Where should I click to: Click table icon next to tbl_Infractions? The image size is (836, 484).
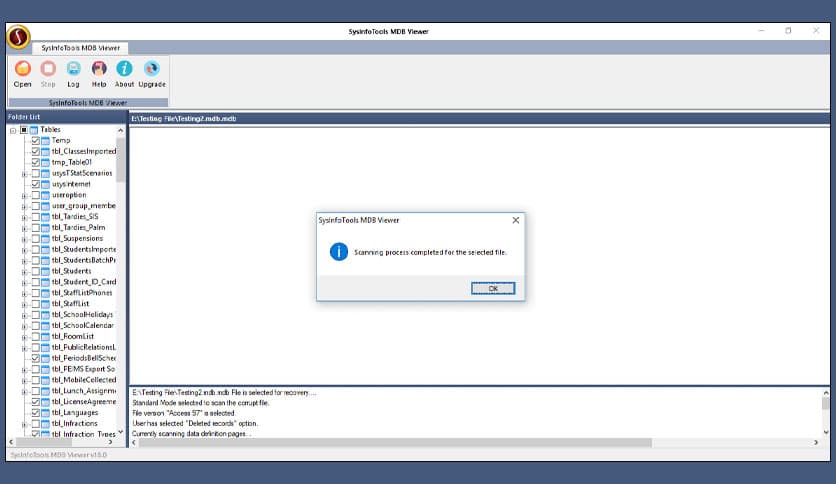(x=45, y=424)
